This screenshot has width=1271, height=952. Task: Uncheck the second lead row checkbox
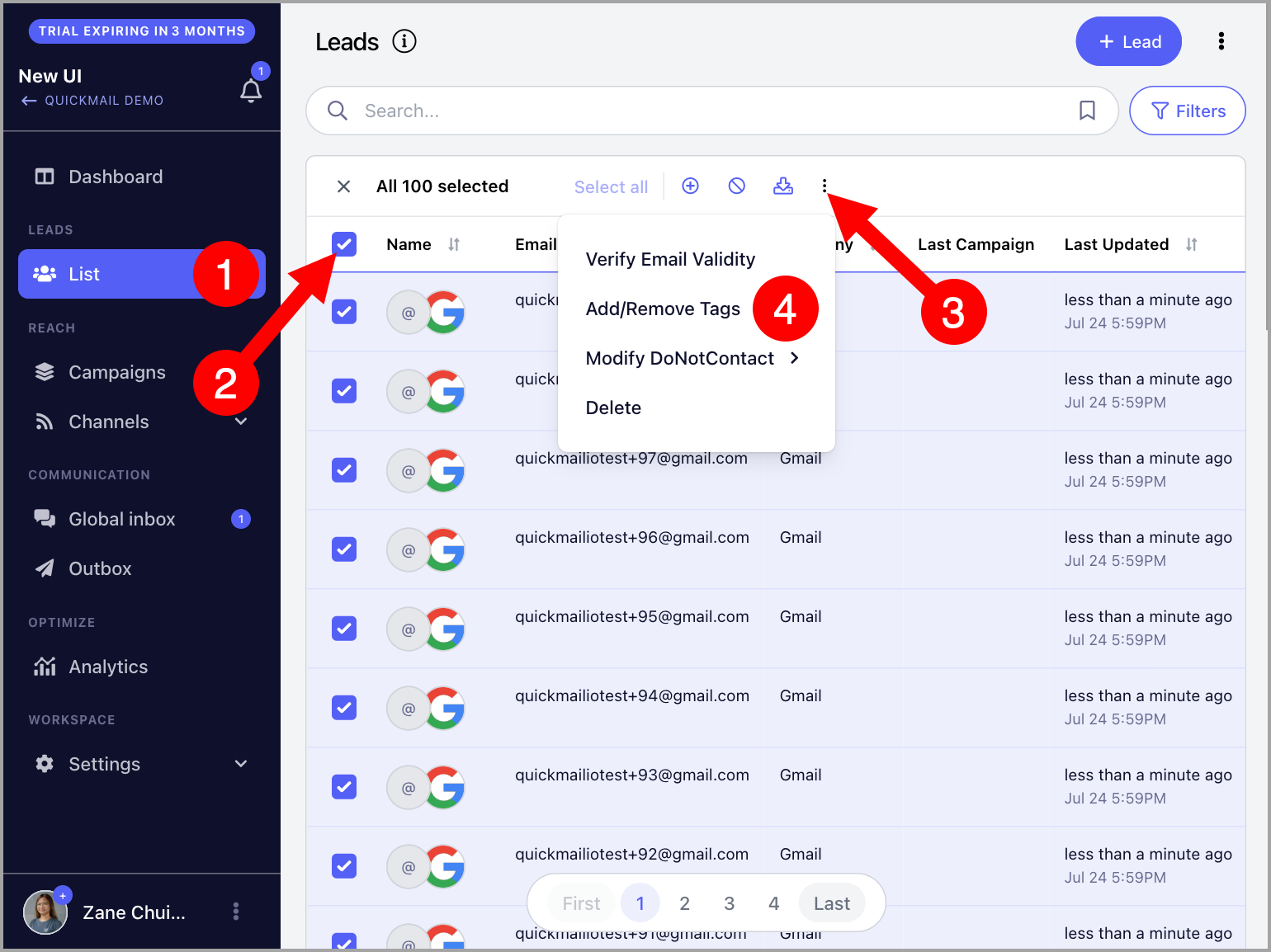coord(344,391)
